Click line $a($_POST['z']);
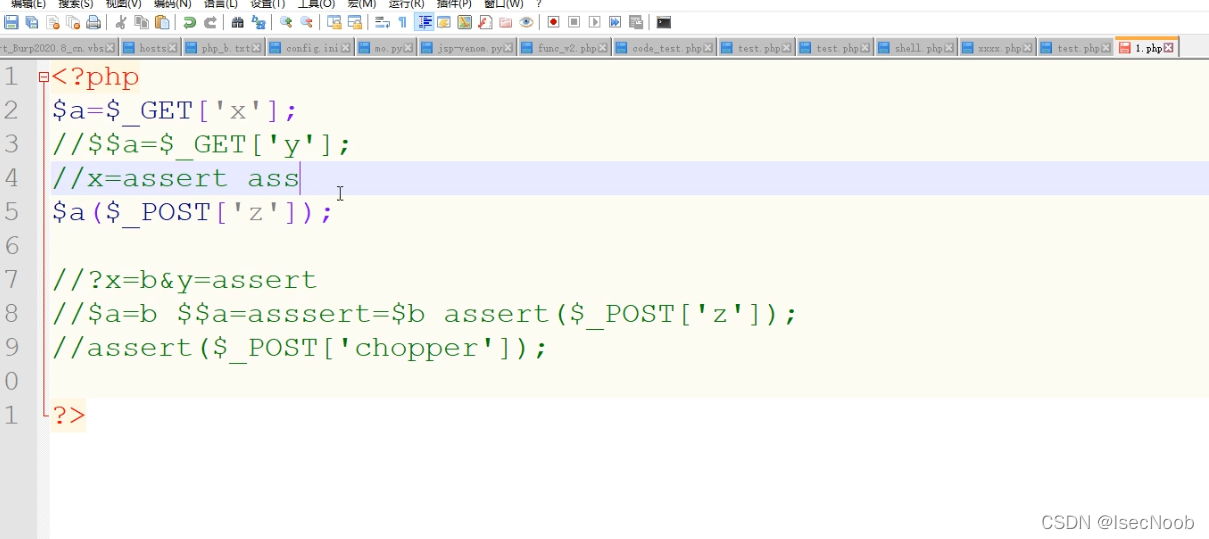Viewport: 1209px width, 539px height. 192,212
